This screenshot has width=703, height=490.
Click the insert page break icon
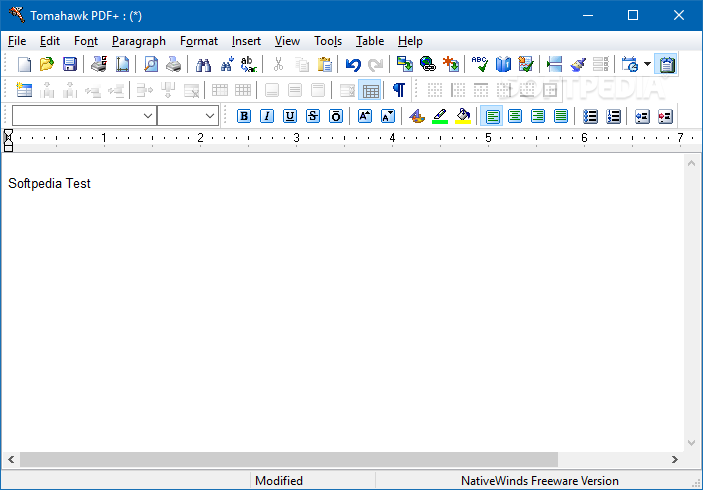pyautogui.click(x=555, y=65)
